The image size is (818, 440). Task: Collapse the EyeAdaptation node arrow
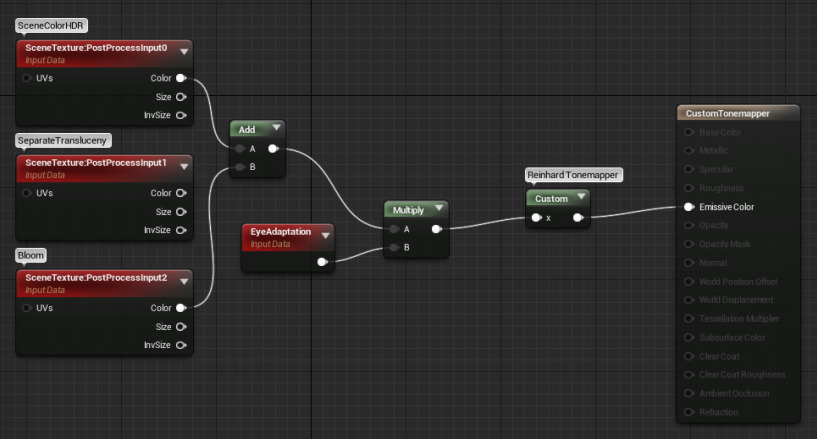[326, 236]
